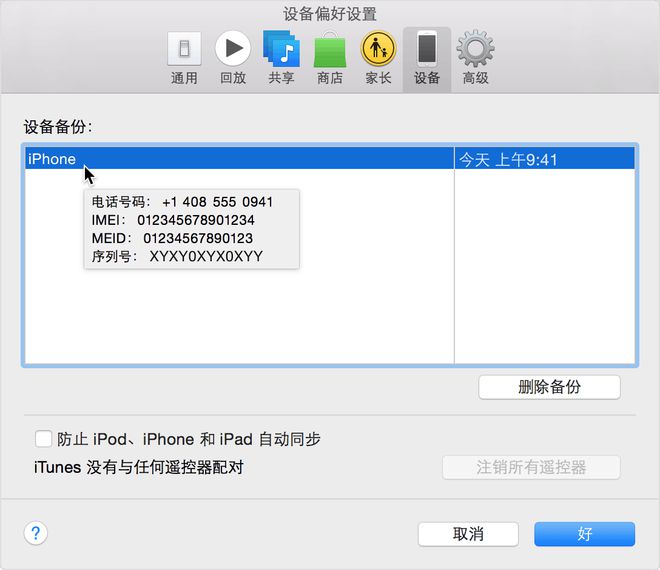Open the 通用 (General) preferences pane

pos(184,59)
